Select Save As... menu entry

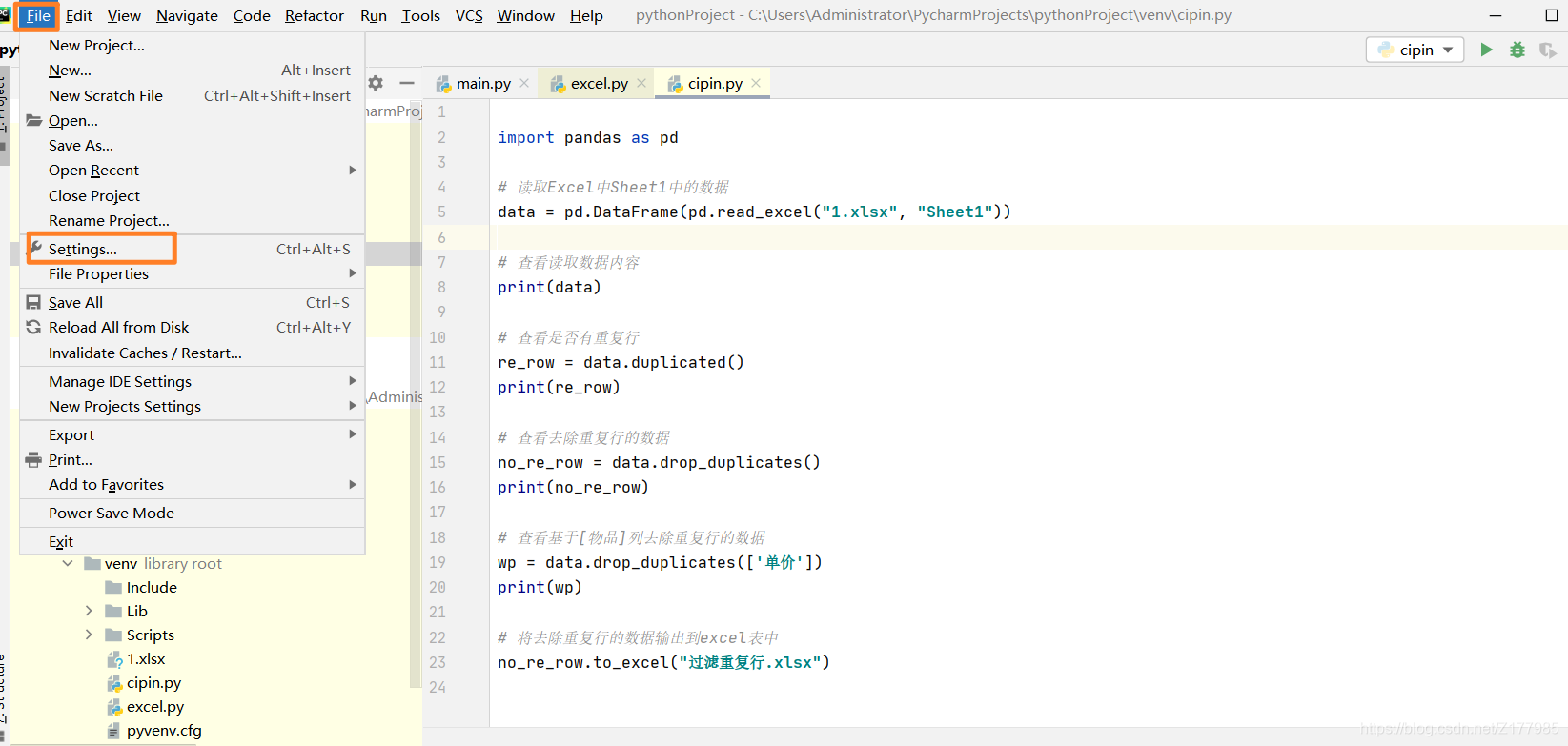click(x=193, y=145)
